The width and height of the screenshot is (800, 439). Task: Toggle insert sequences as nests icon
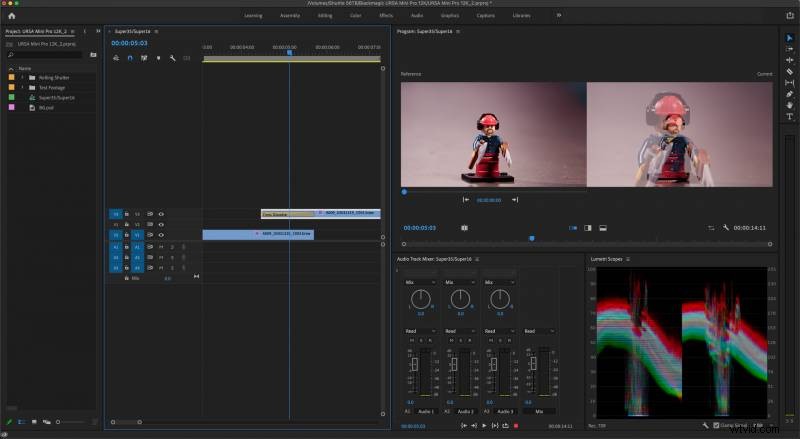tap(116, 58)
